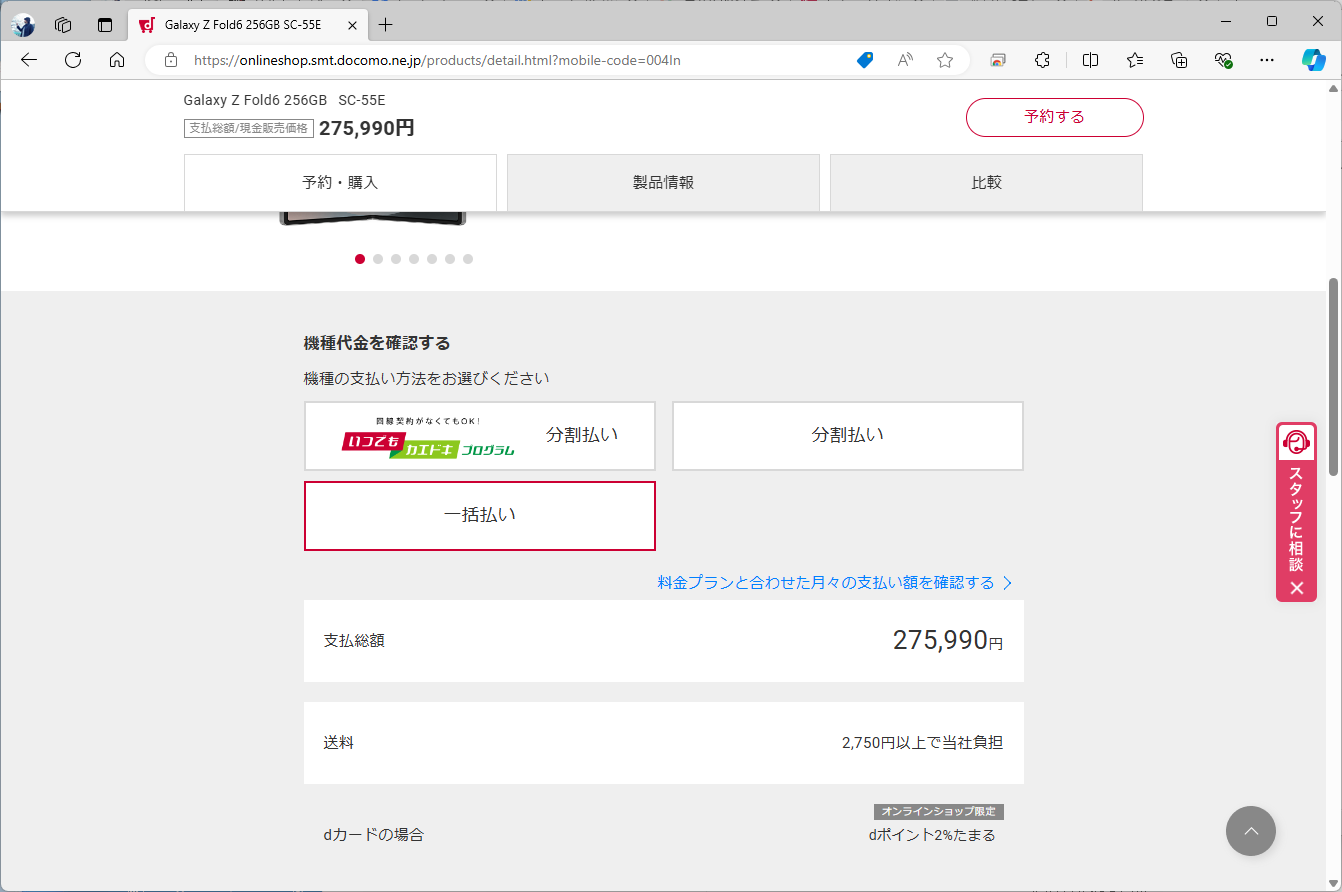Open the shopping price tag icon

[x=865, y=60]
